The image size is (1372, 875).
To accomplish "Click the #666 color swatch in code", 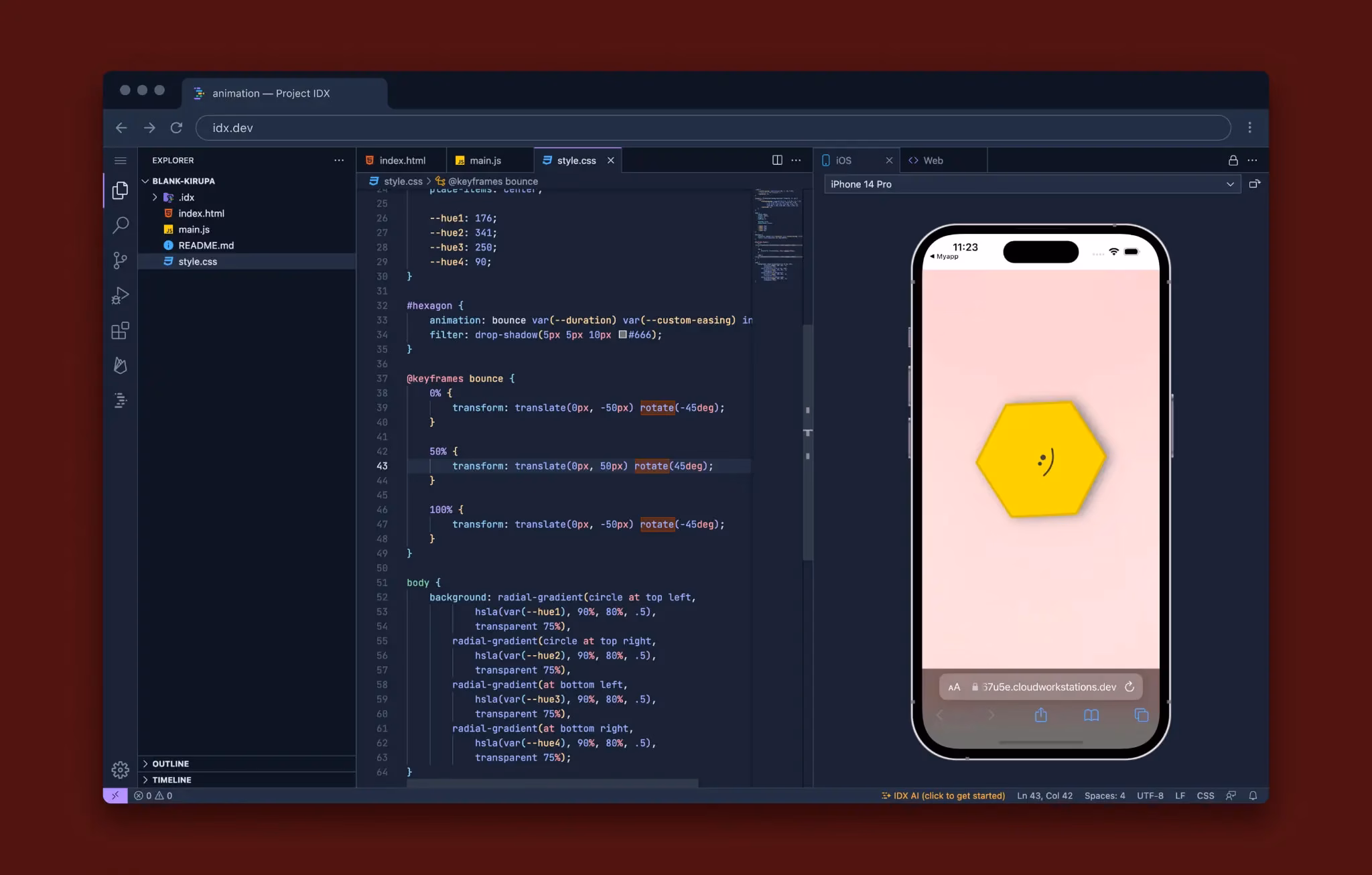I will 622,334.
